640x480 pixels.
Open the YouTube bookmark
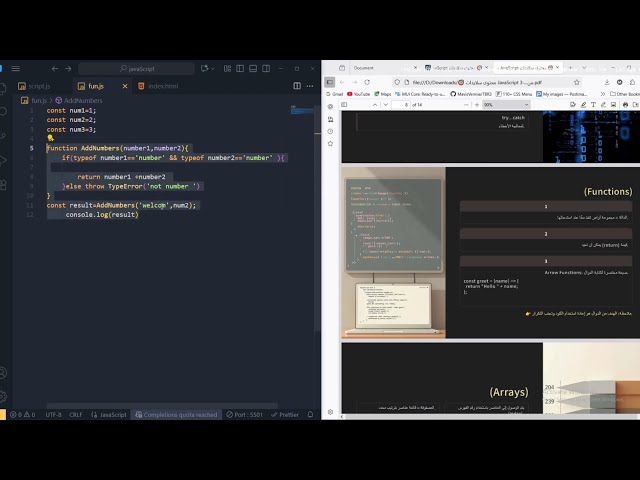(358, 94)
